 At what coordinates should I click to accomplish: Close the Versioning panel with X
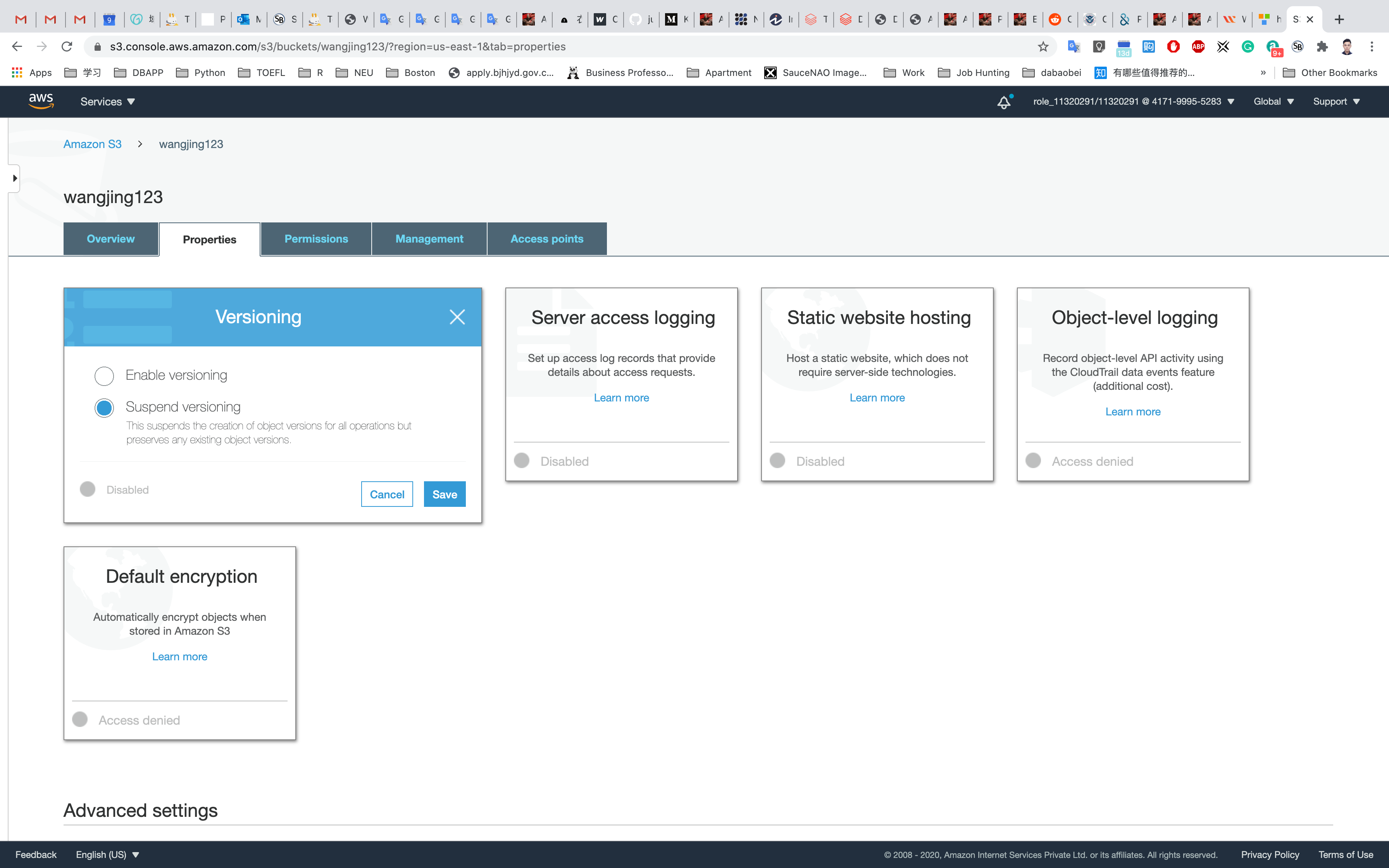point(457,317)
